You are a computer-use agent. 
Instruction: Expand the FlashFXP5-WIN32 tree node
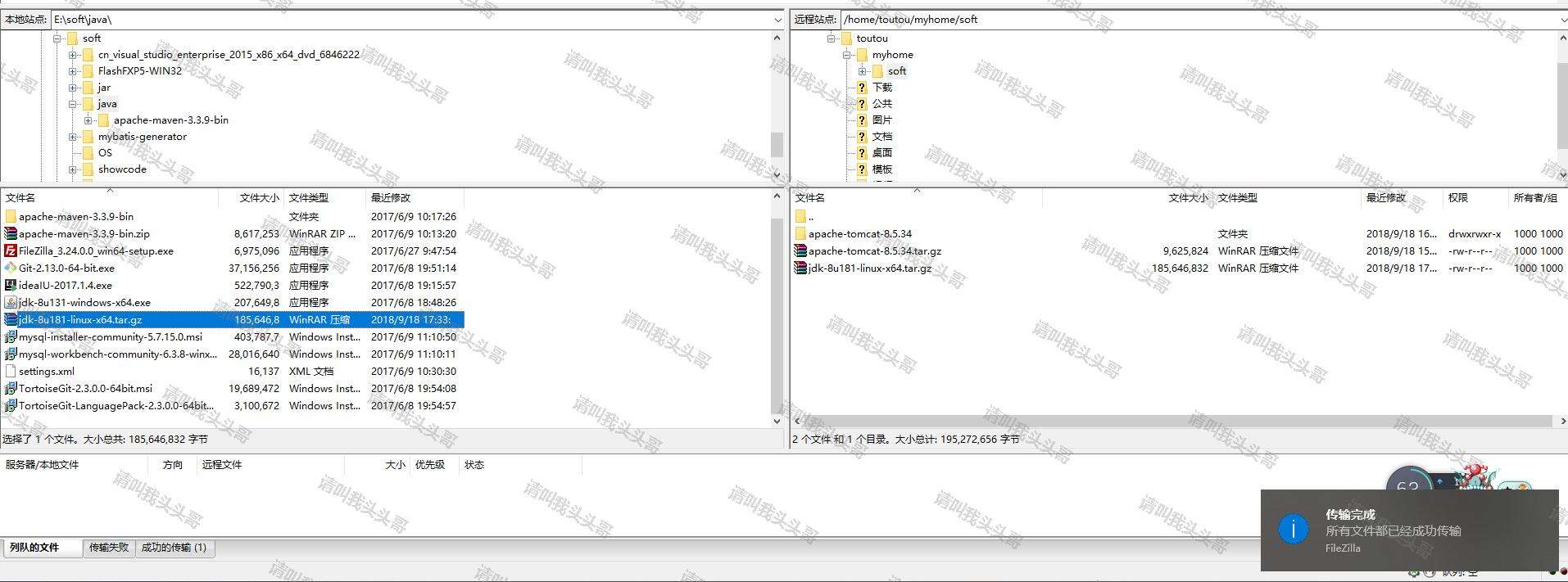coord(73,71)
